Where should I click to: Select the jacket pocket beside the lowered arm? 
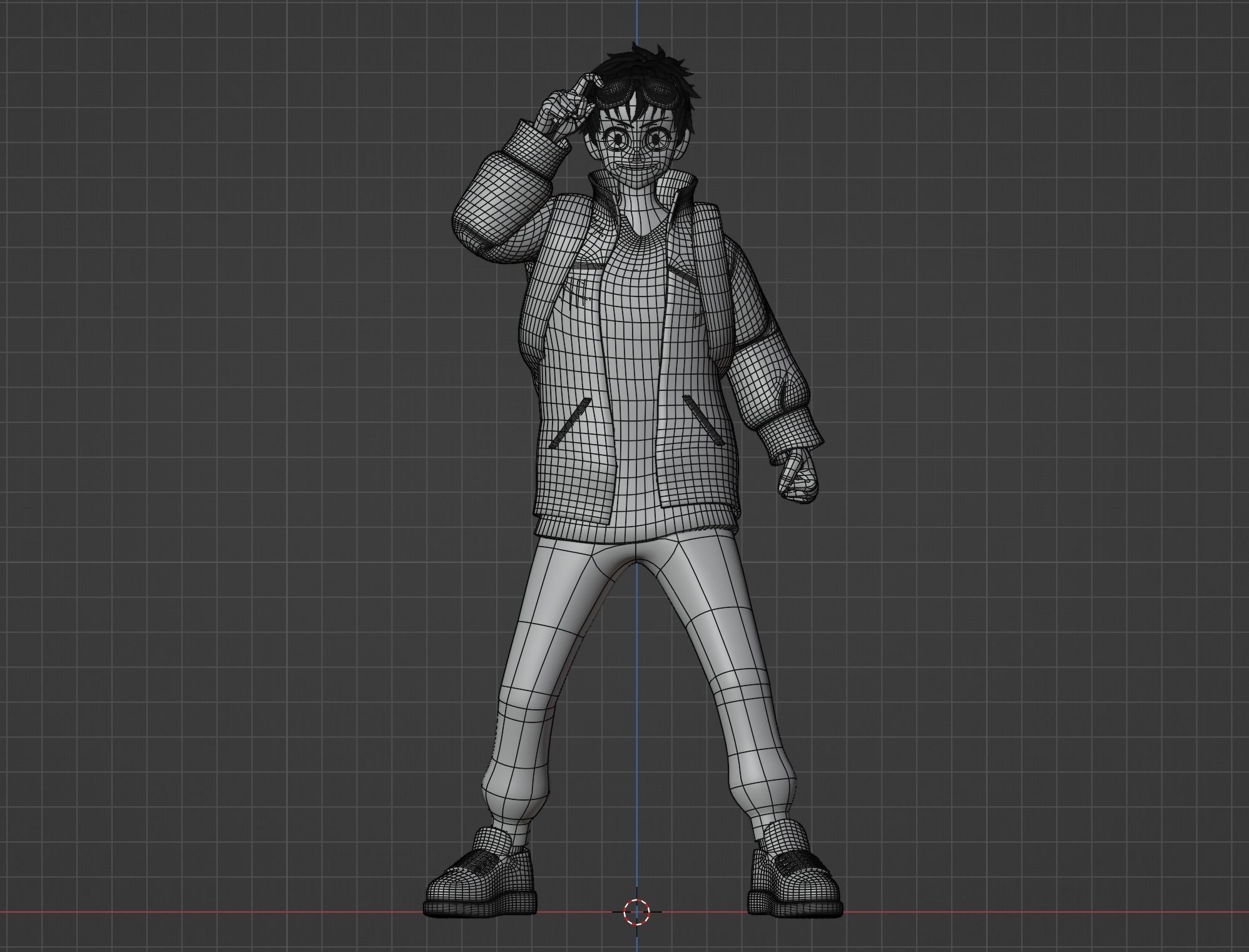(x=705, y=420)
